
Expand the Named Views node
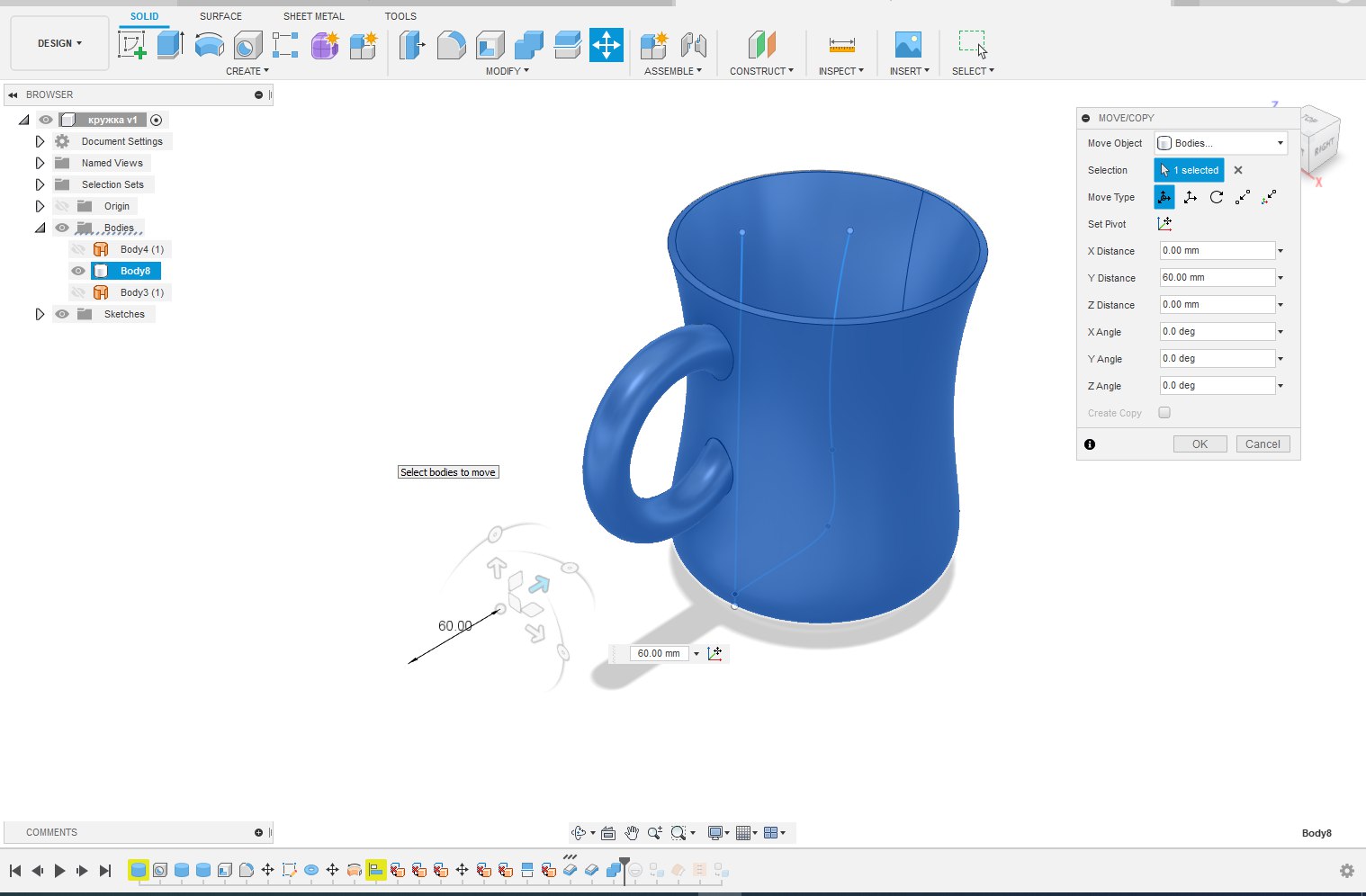click(x=40, y=163)
